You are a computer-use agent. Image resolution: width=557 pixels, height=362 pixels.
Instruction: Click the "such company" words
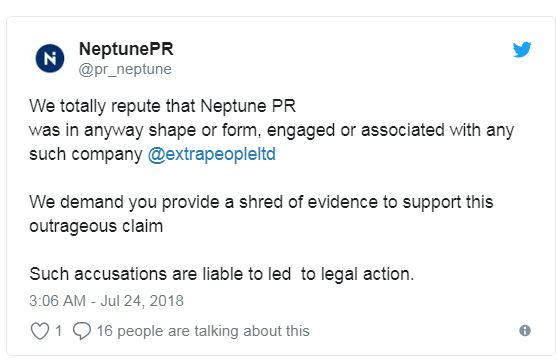click(x=86, y=155)
